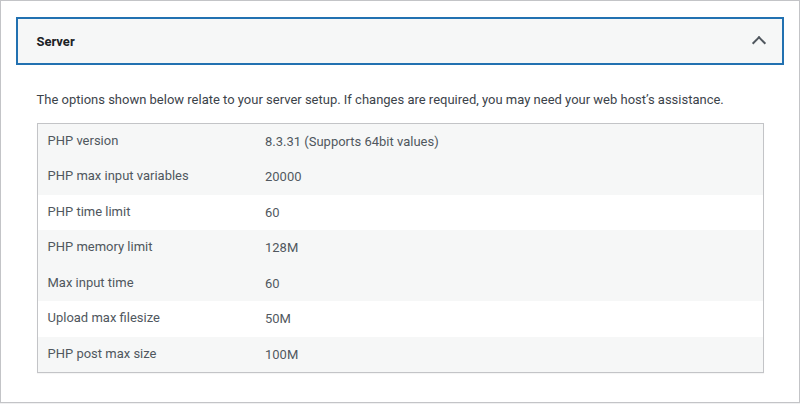Select the 'PHP time limit' label
800x404 pixels.
tap(89, 212)
